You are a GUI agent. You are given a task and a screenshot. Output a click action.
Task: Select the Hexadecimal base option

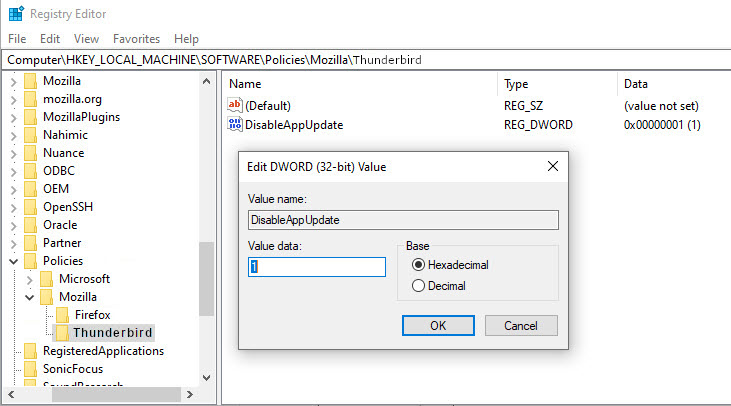418,265
